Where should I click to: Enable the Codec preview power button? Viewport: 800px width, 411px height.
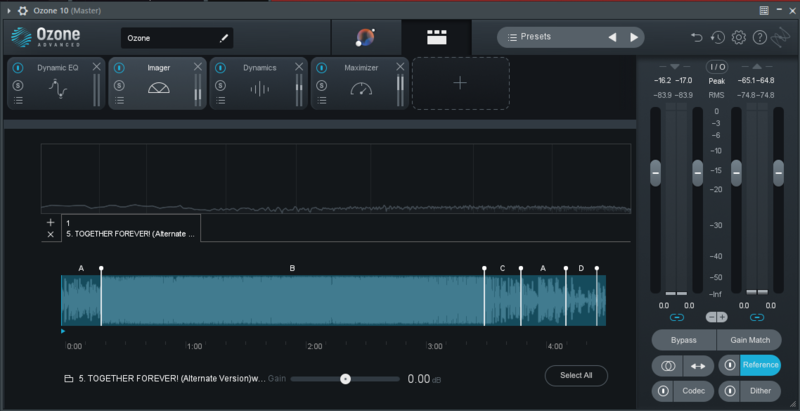(x=663, y=390)
